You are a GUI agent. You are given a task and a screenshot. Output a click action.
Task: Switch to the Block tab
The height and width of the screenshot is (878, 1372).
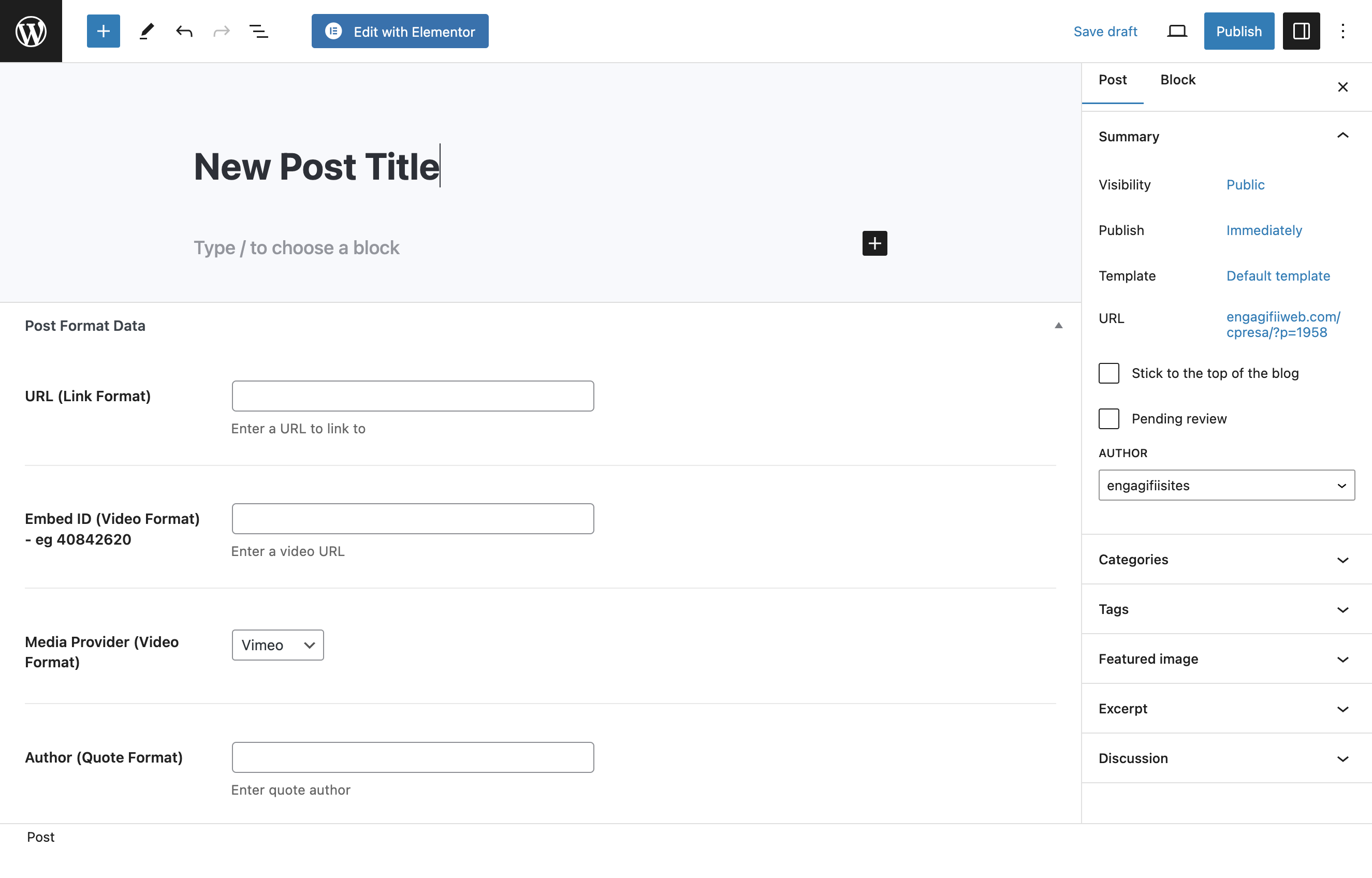1178,80
